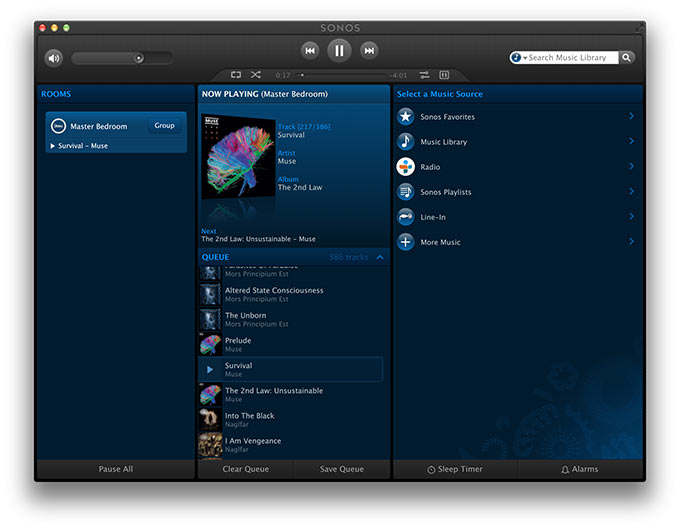680x529 pixels.
Task: Click the Next track text in Now Playing
Action: pos(258,239)
